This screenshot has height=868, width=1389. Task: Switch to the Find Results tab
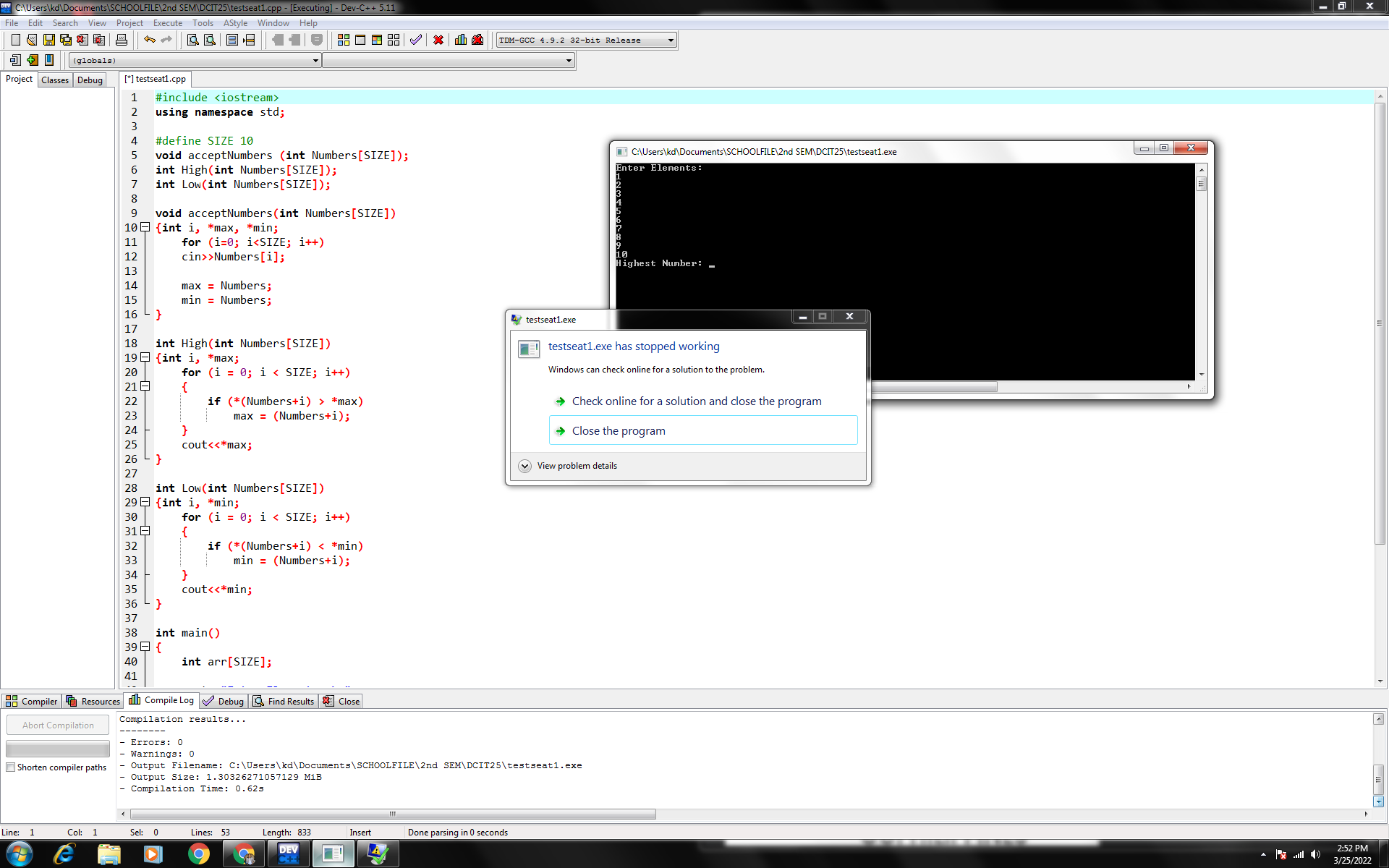(284, 701)
